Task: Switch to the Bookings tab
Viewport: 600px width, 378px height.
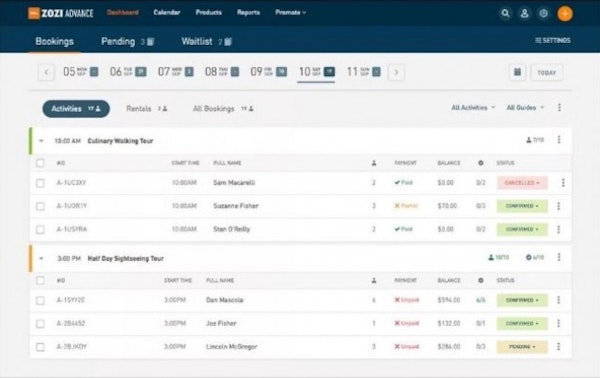Action: click(54, 41)
